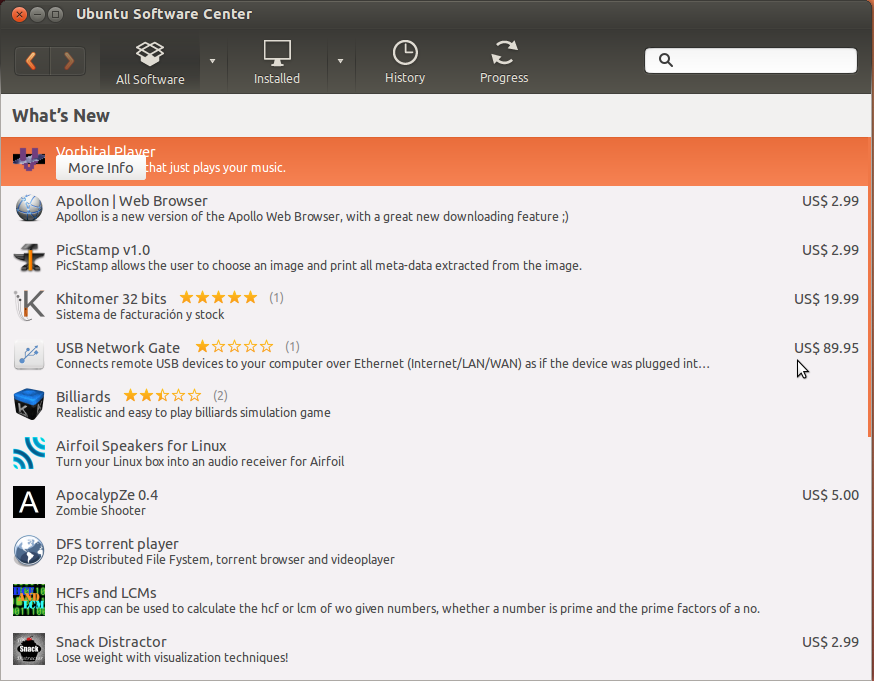Rate USB Network Gate using the stars
This screenshot has width=874, height=681.
point(234,346)
